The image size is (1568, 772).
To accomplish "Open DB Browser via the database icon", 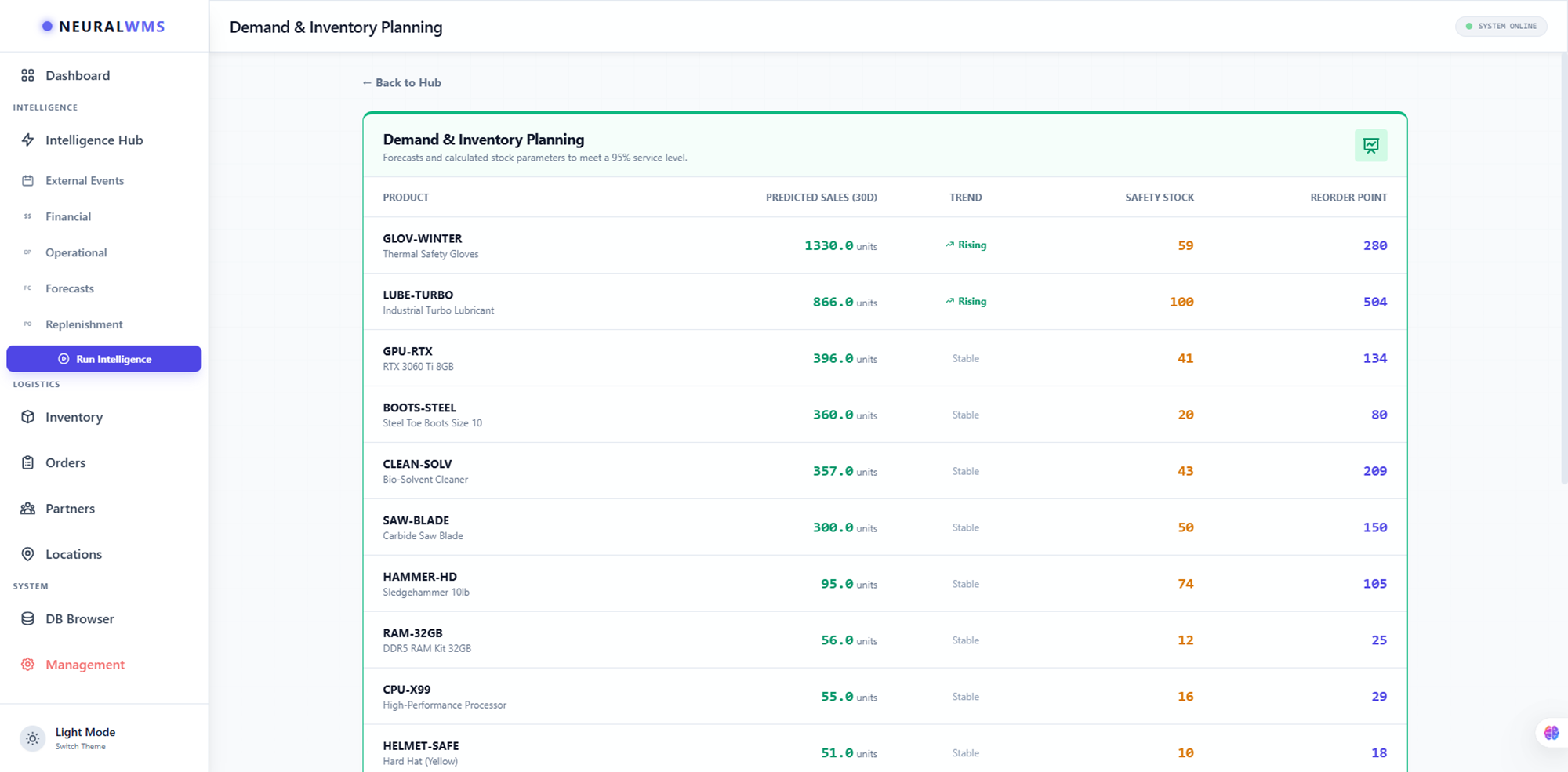I will pos(28,618).
